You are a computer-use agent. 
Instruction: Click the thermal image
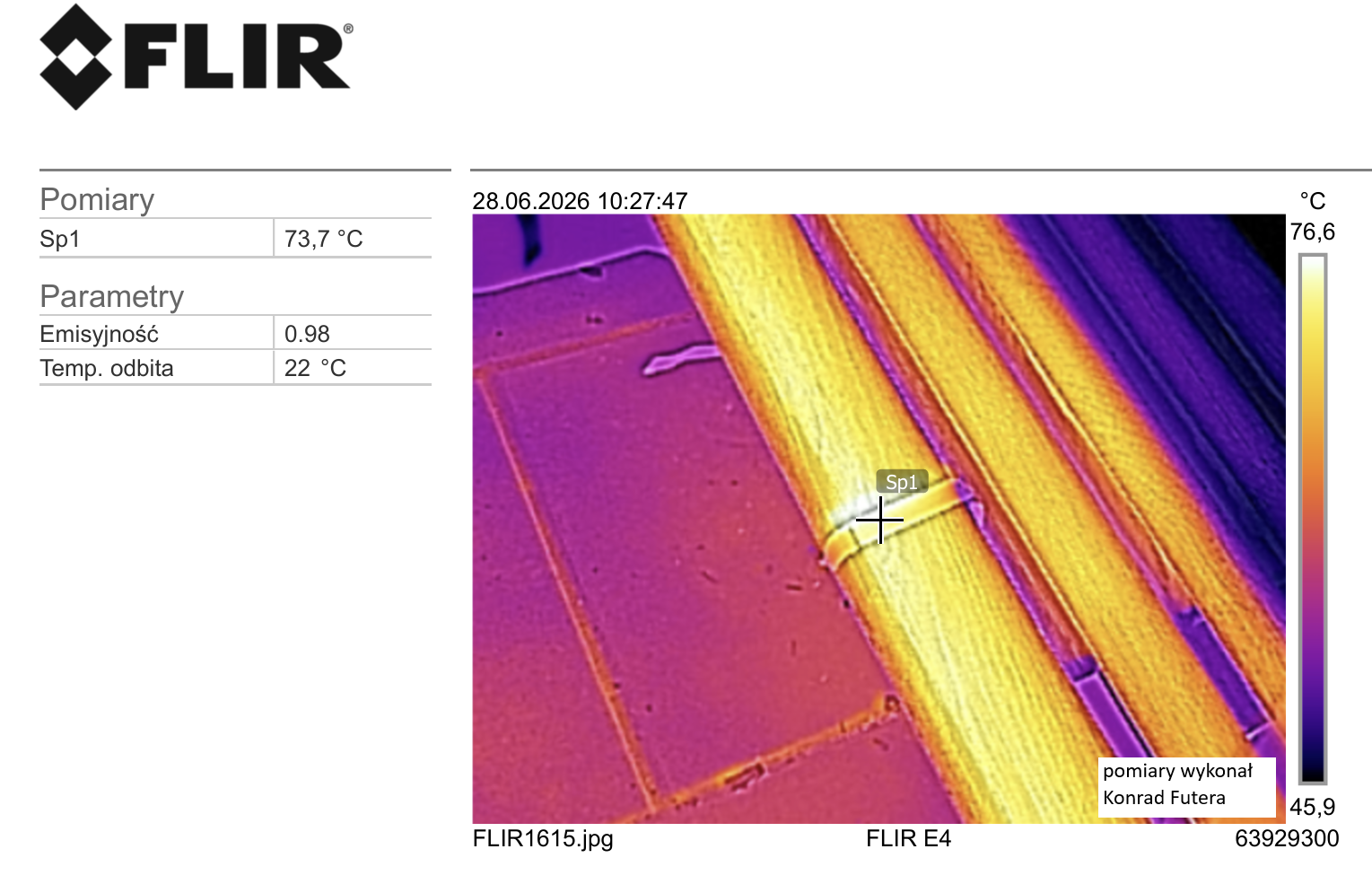[x=878, y=519]
